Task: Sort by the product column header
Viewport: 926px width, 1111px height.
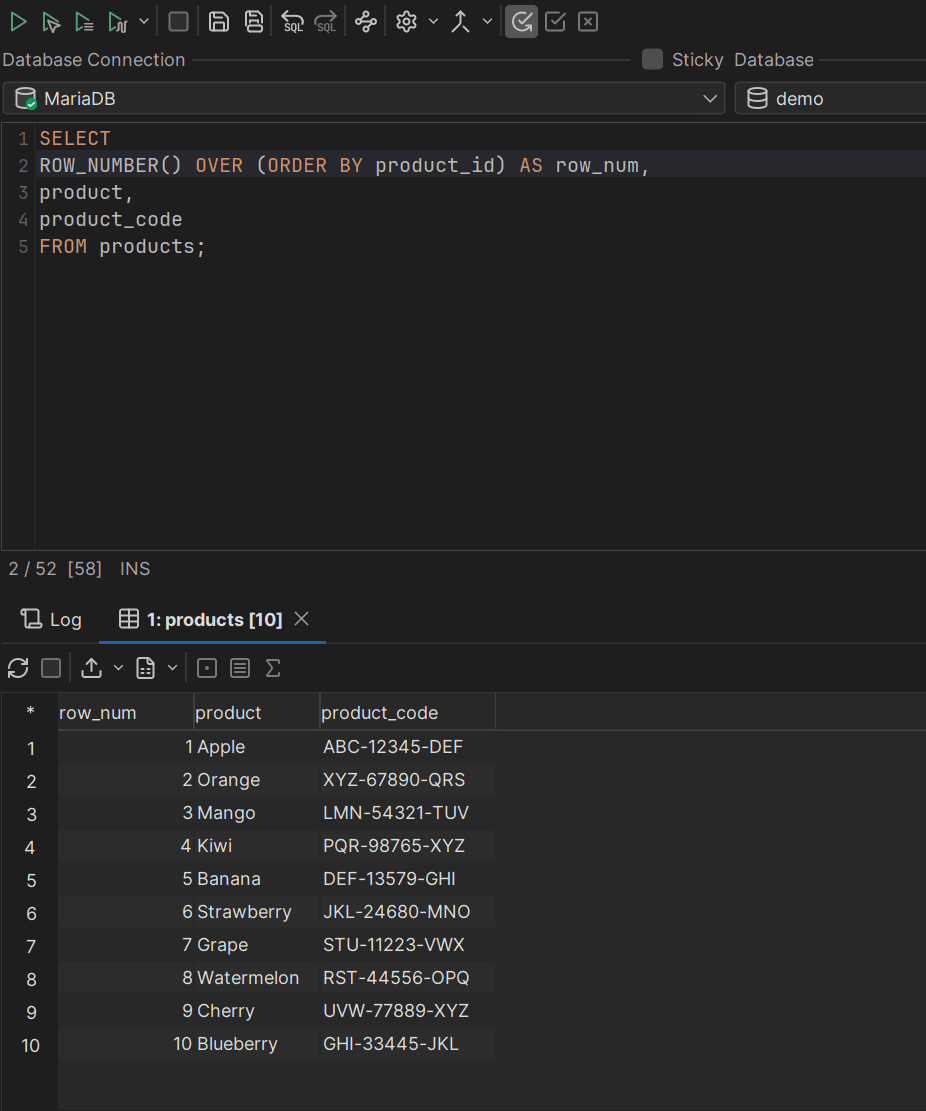Action: click(x=257, y=713)
